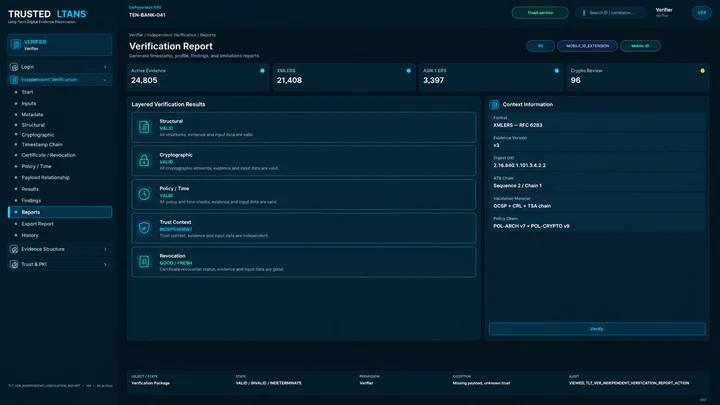Click ATS Chain Sequence 2 / Chain 1
Viewport: 720px width, 405px height.
click(518, 186)
